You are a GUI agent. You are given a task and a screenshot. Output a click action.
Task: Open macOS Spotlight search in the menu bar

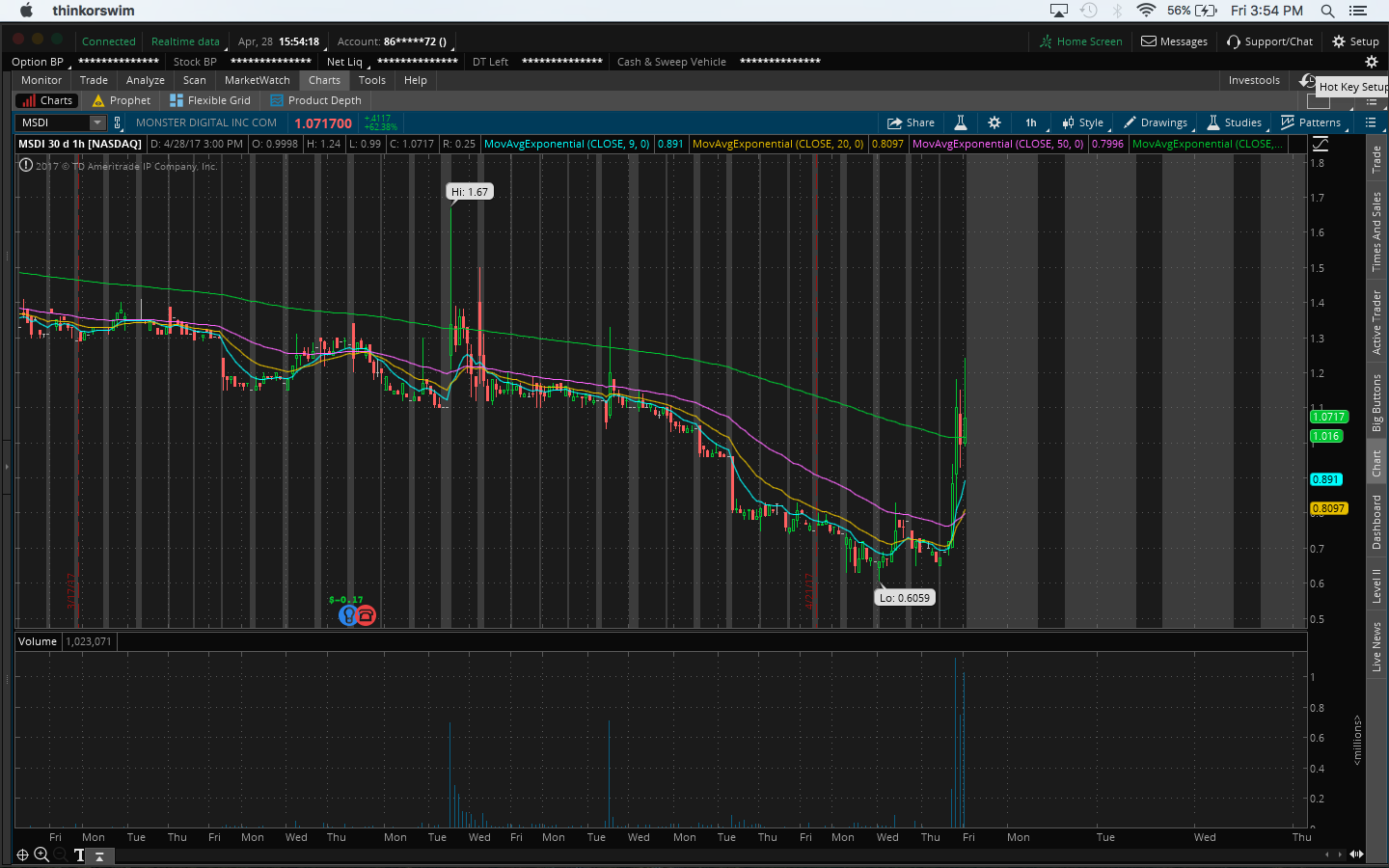[1327, 11]
